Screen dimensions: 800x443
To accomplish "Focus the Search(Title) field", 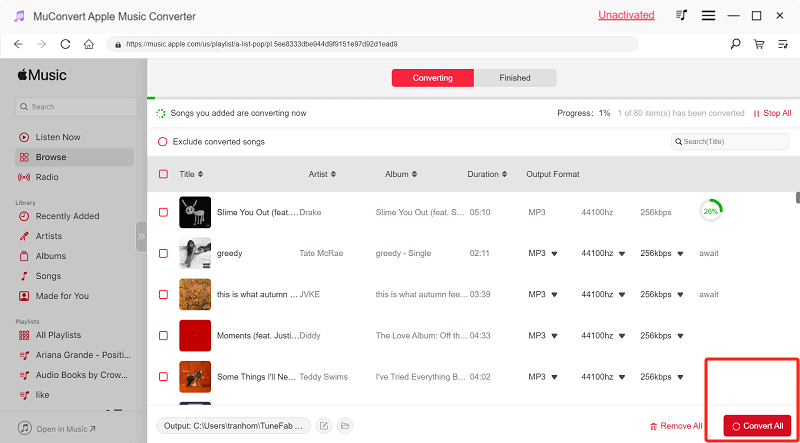I will [x=730, y=141].
